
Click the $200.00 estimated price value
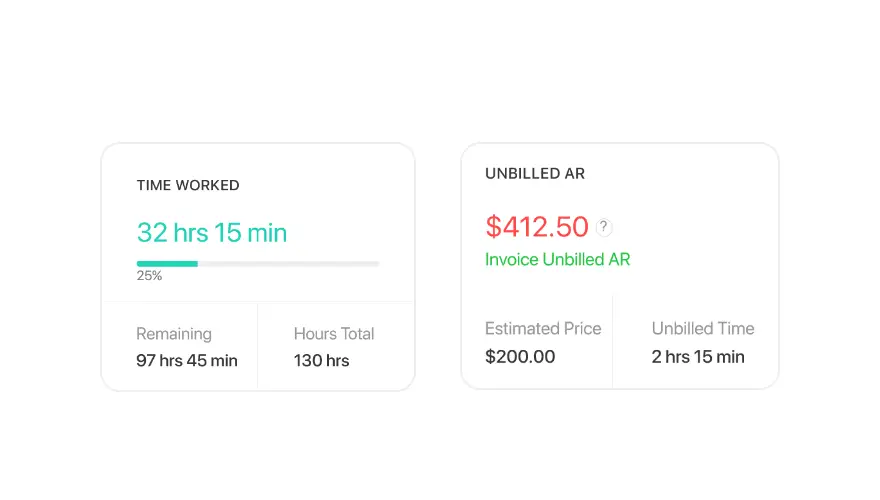coord(520,356)
